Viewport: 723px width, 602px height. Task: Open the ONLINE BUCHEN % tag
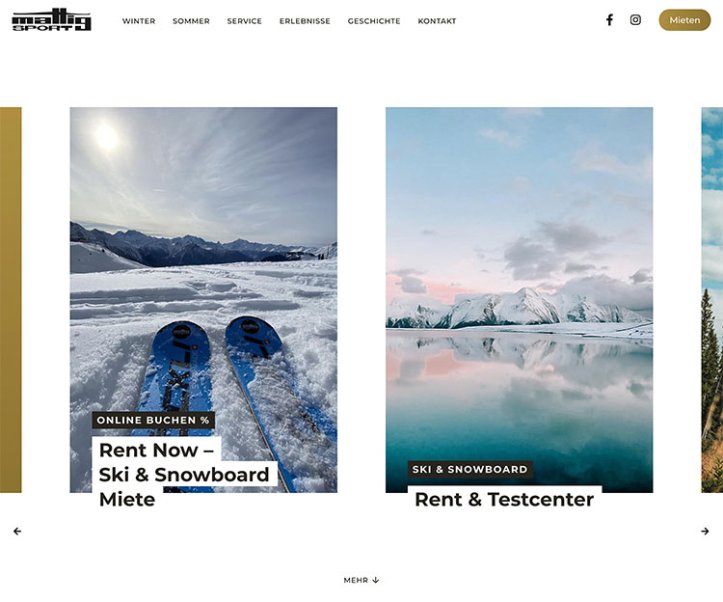coord(153,420)
